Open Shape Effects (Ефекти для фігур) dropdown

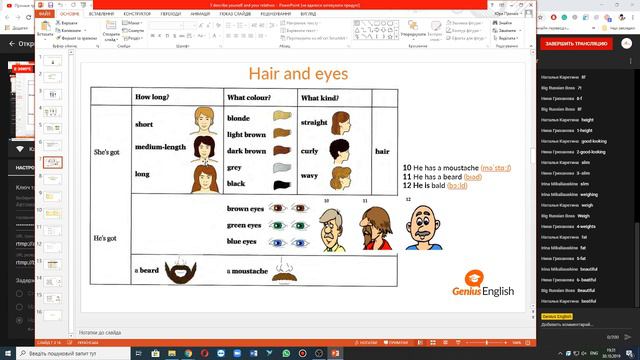click(x=466, y=38)
